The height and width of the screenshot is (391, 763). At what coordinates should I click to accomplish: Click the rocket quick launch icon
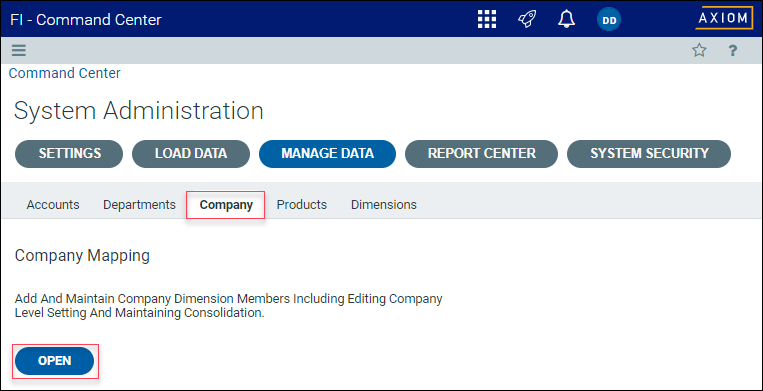[527, 19]
